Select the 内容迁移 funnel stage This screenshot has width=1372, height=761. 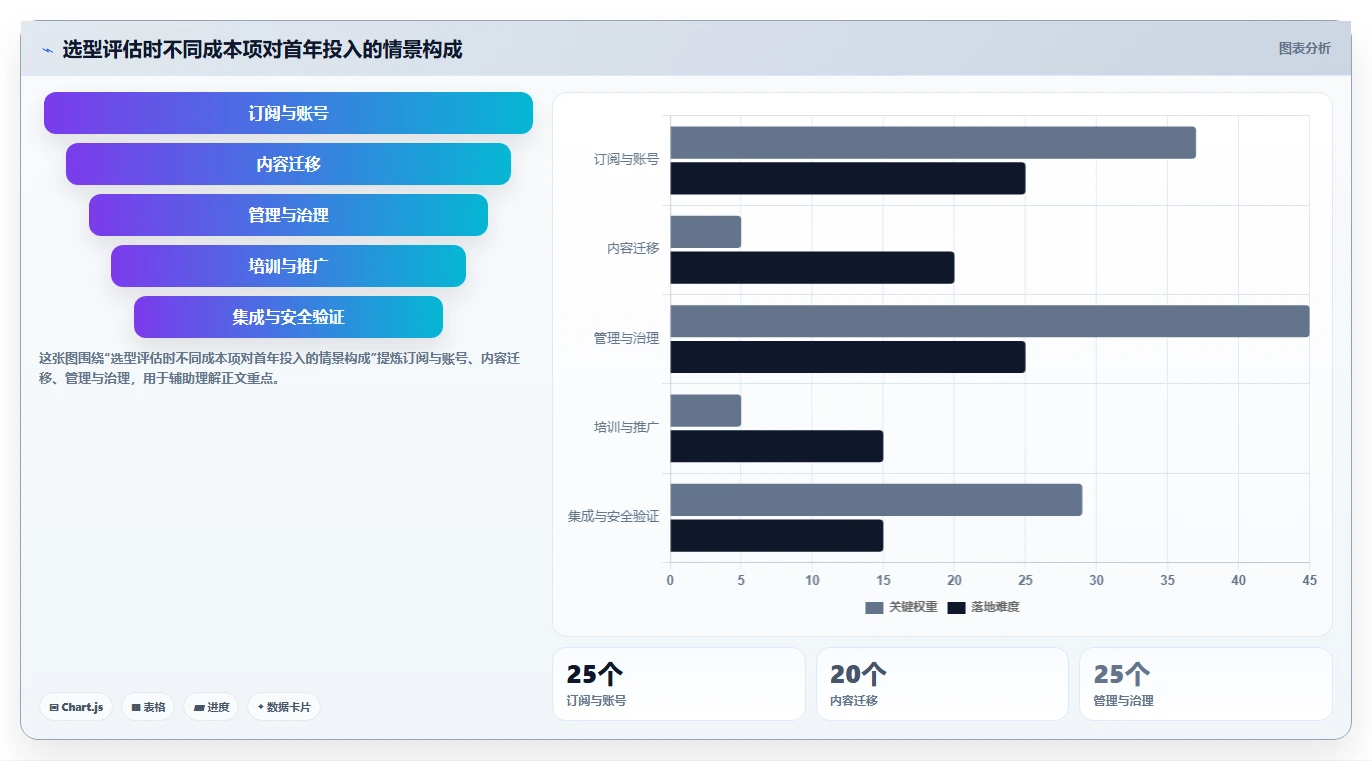pos(288,164)
